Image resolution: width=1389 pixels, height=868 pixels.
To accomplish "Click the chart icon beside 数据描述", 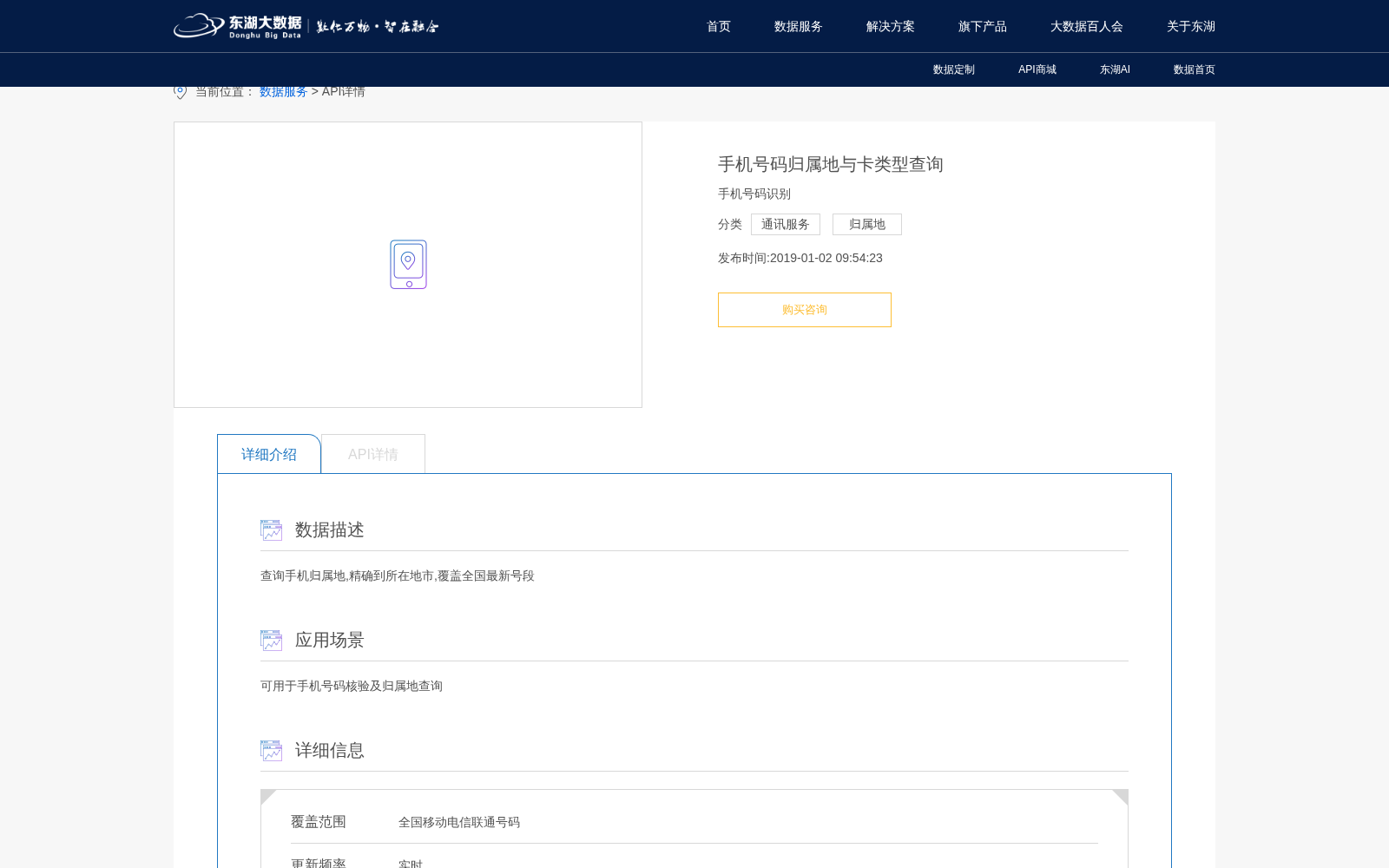I will tap(271, 530).
